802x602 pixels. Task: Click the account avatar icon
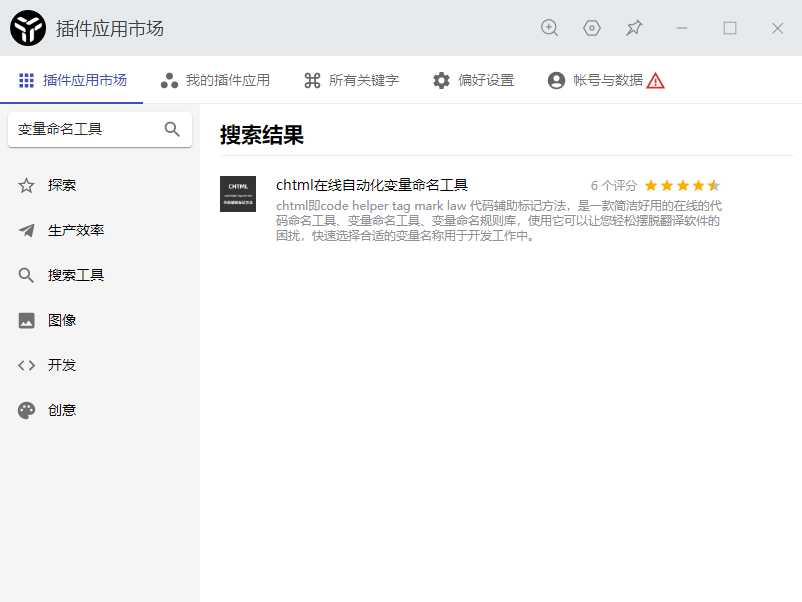click(556, 80)
